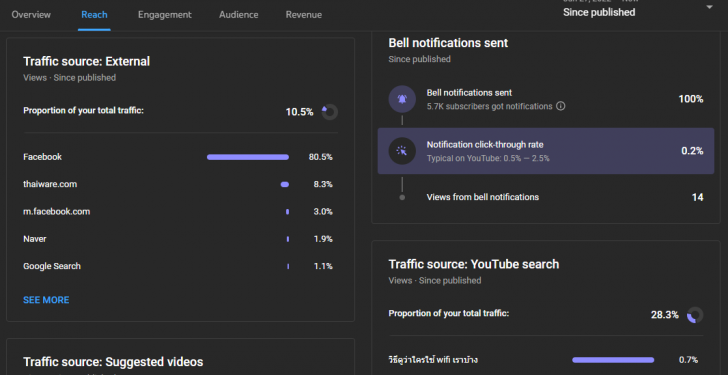Switch to the Engagement tab
This screenshot has height=375, width=728.
(x=165, y=15)
